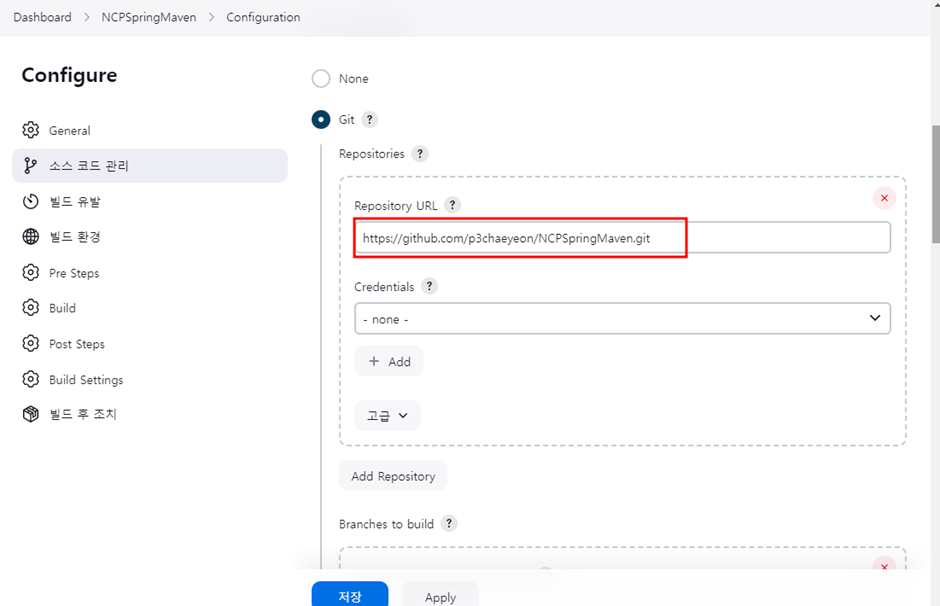
Task: Click the 빌드 유발 clock icon
Action: [x=31, y=201]
